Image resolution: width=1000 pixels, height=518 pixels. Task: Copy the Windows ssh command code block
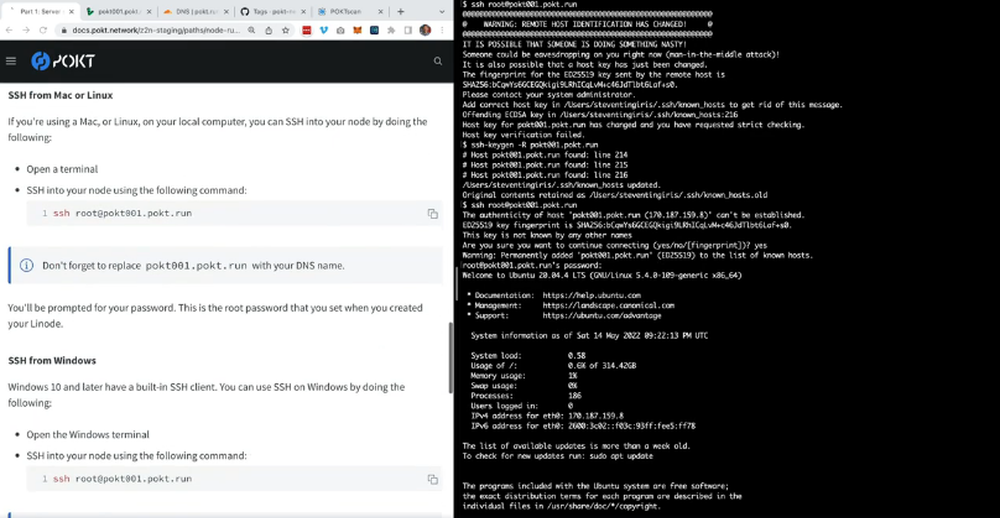[432, 479]
